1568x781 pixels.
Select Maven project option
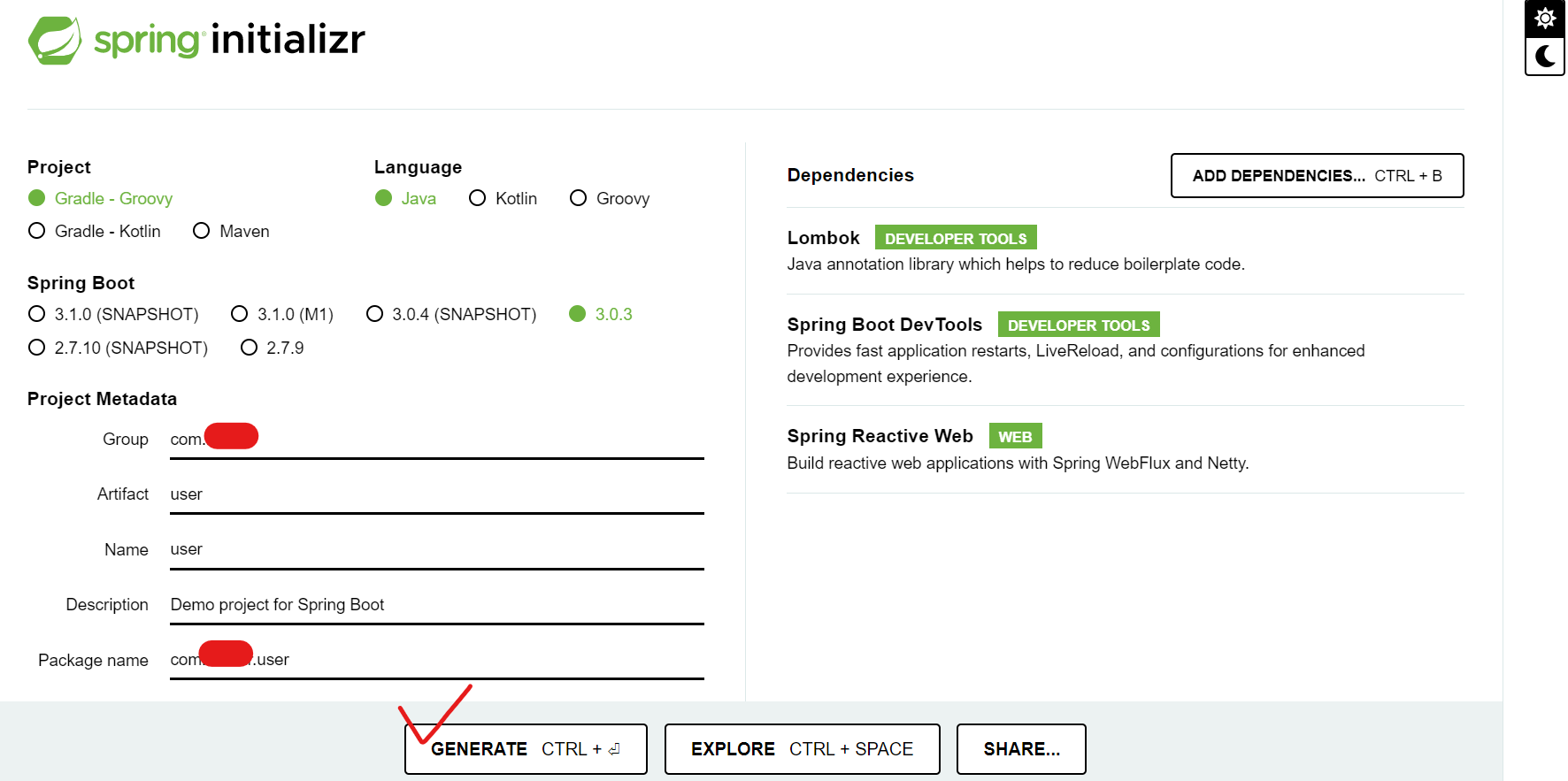point(231,231)
